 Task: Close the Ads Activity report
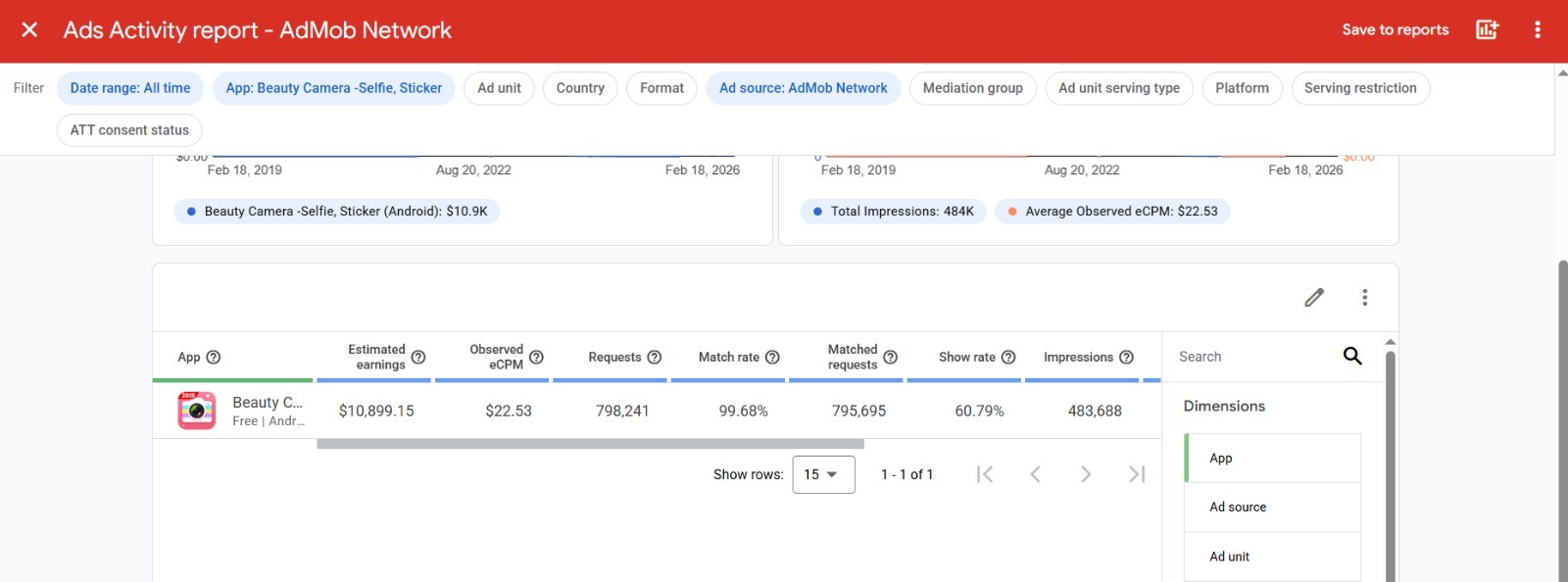(29, 30)
